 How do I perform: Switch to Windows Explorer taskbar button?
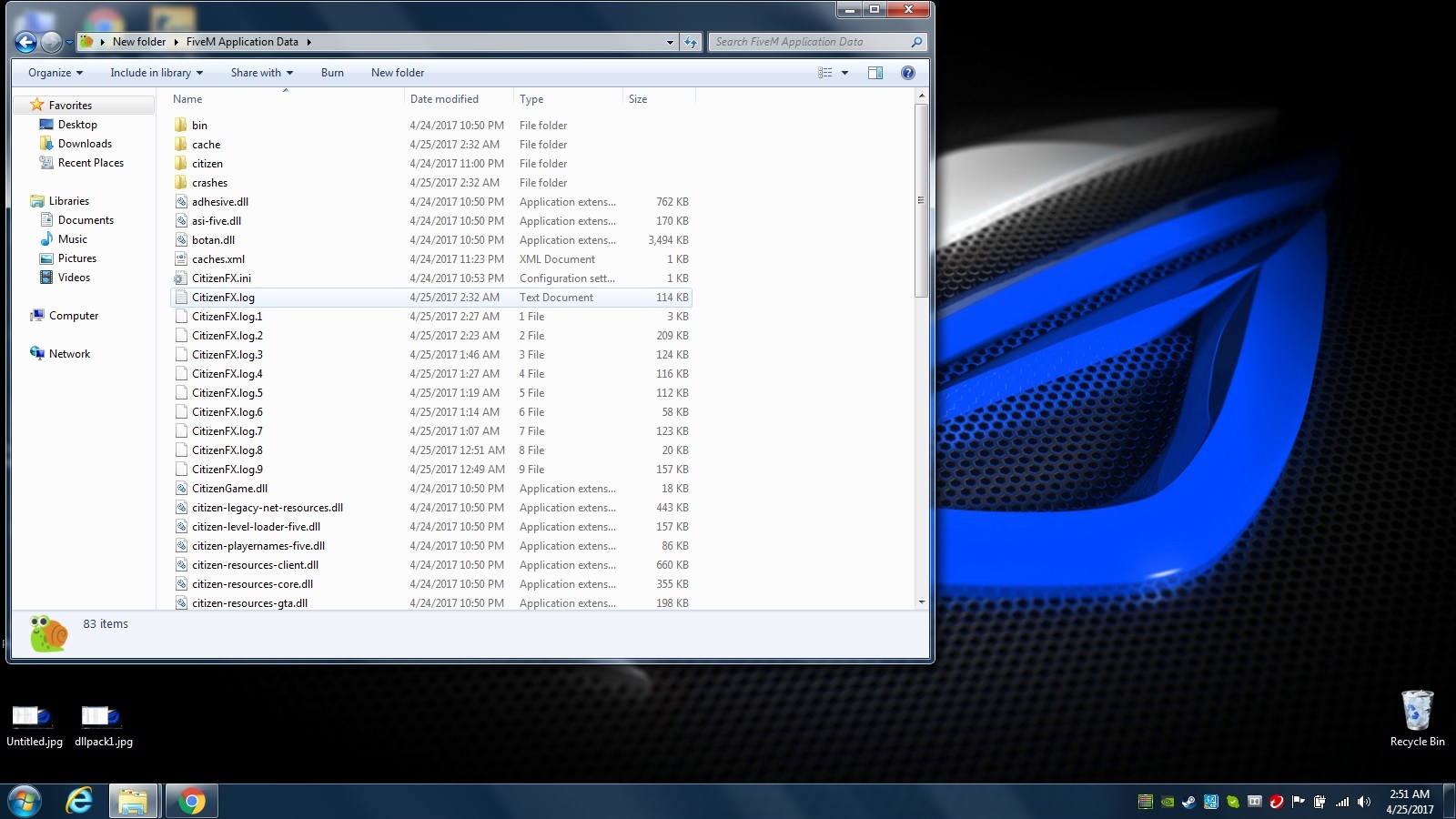point(134,802)
